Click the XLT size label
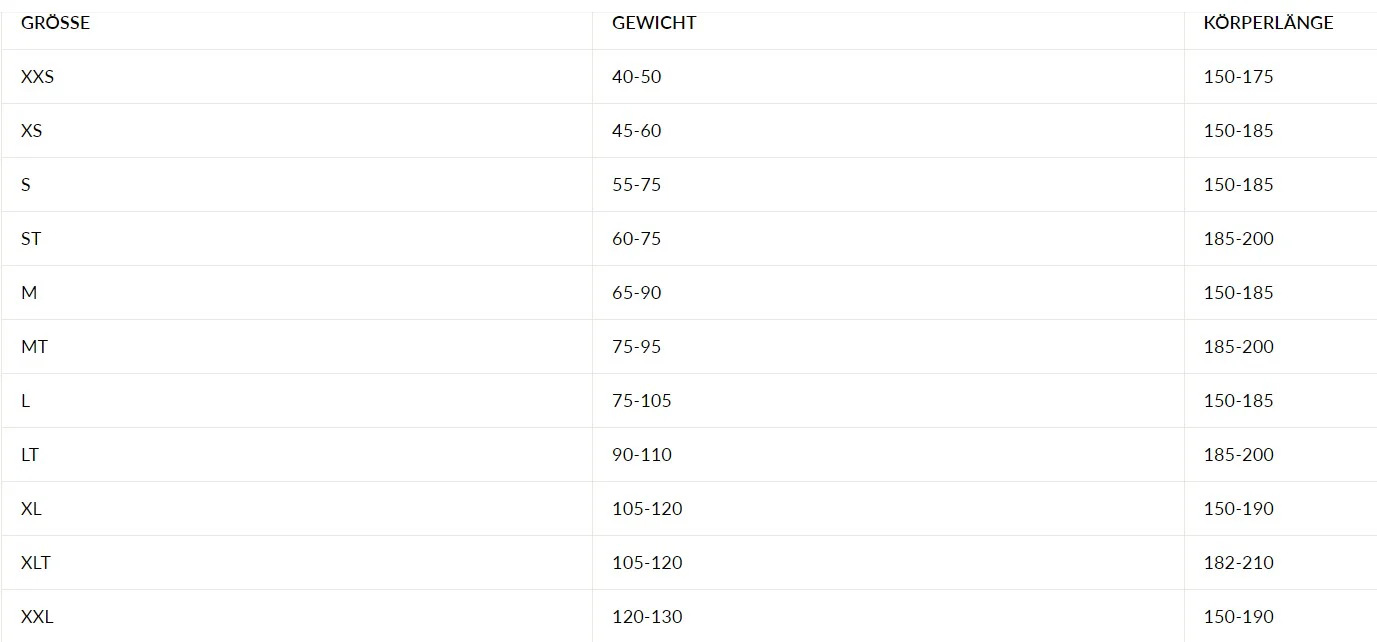The image size is (1377, 642). pos(36,563)
